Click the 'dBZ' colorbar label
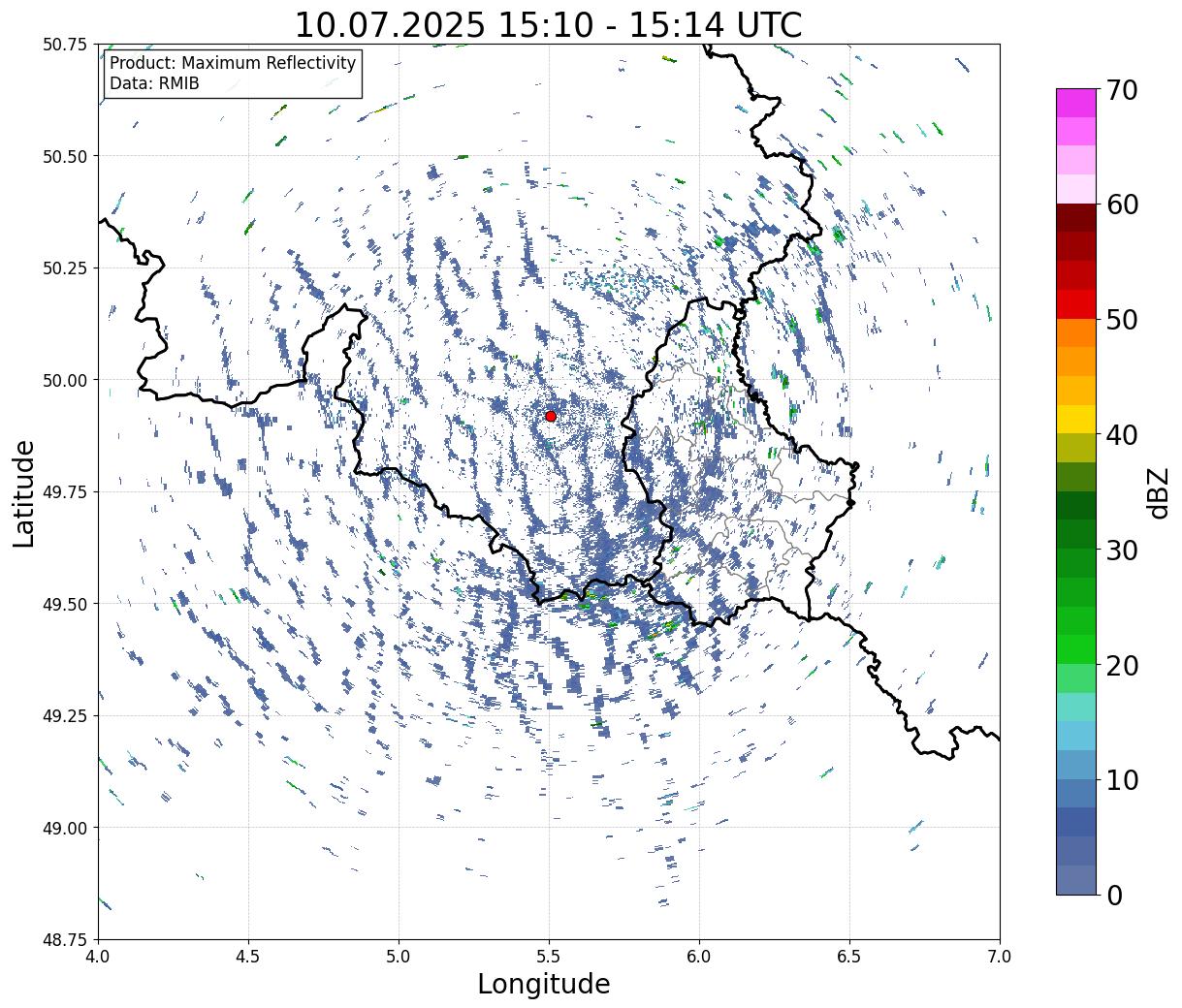 click(1158, 491)
